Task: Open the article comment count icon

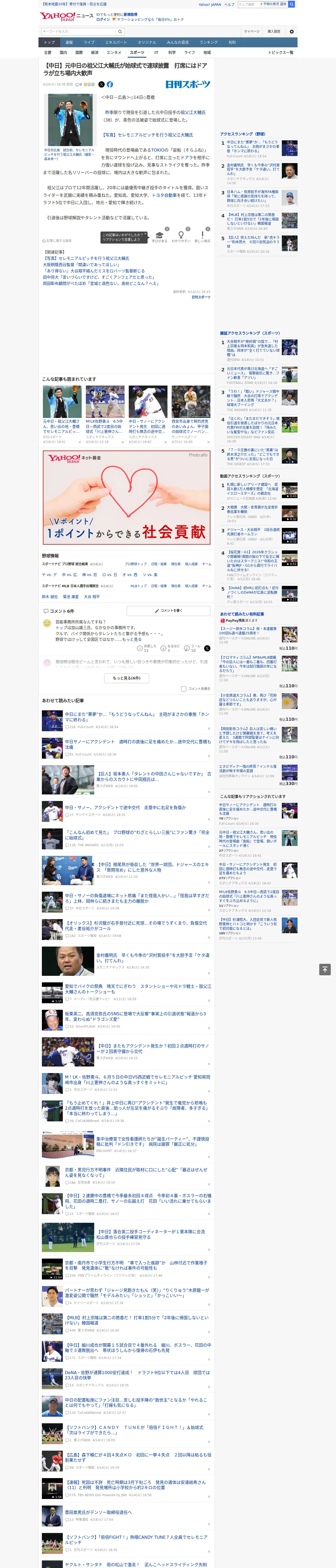Action: [x=79, y=85]
